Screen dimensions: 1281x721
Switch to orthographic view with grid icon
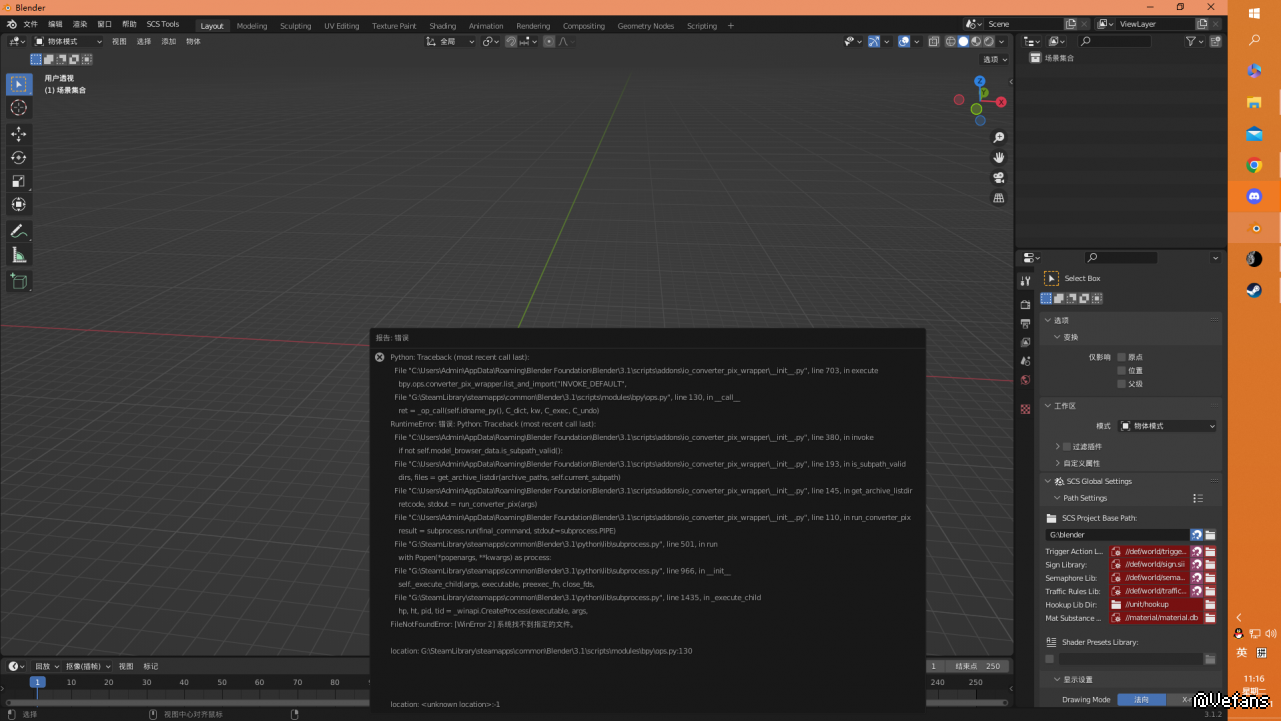coord(998,198)
